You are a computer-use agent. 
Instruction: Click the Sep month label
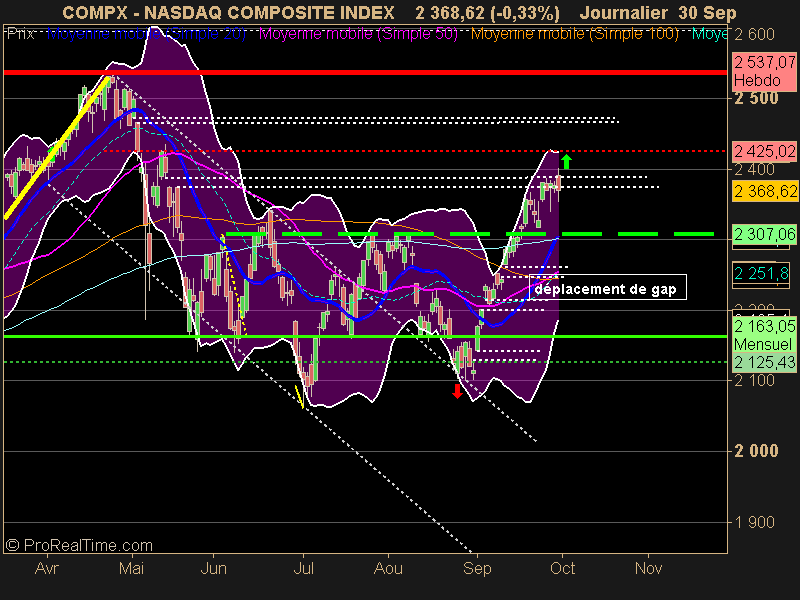click(477, 568)
